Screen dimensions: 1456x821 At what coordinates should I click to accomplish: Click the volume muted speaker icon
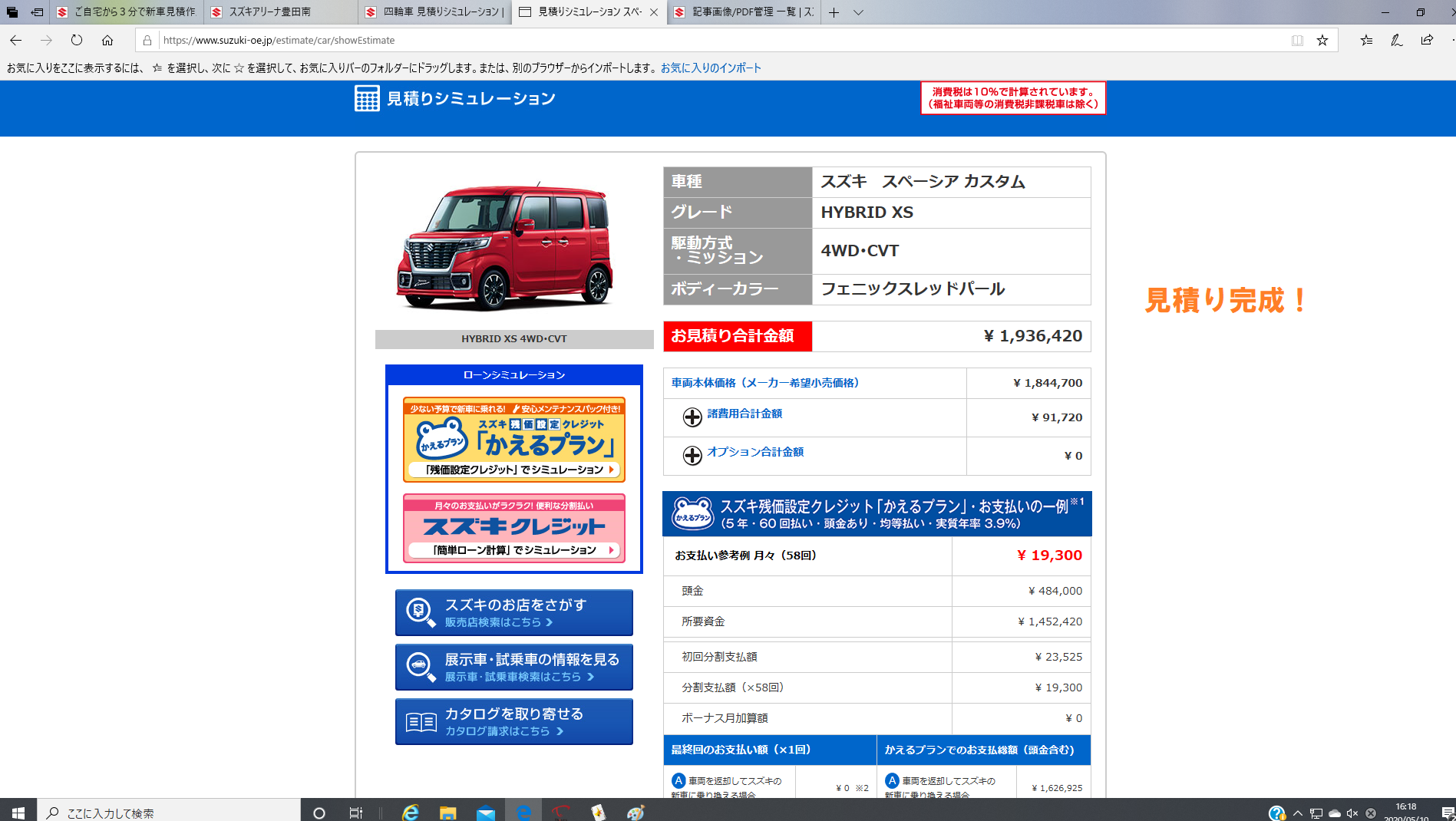[x=1352, y=813]
